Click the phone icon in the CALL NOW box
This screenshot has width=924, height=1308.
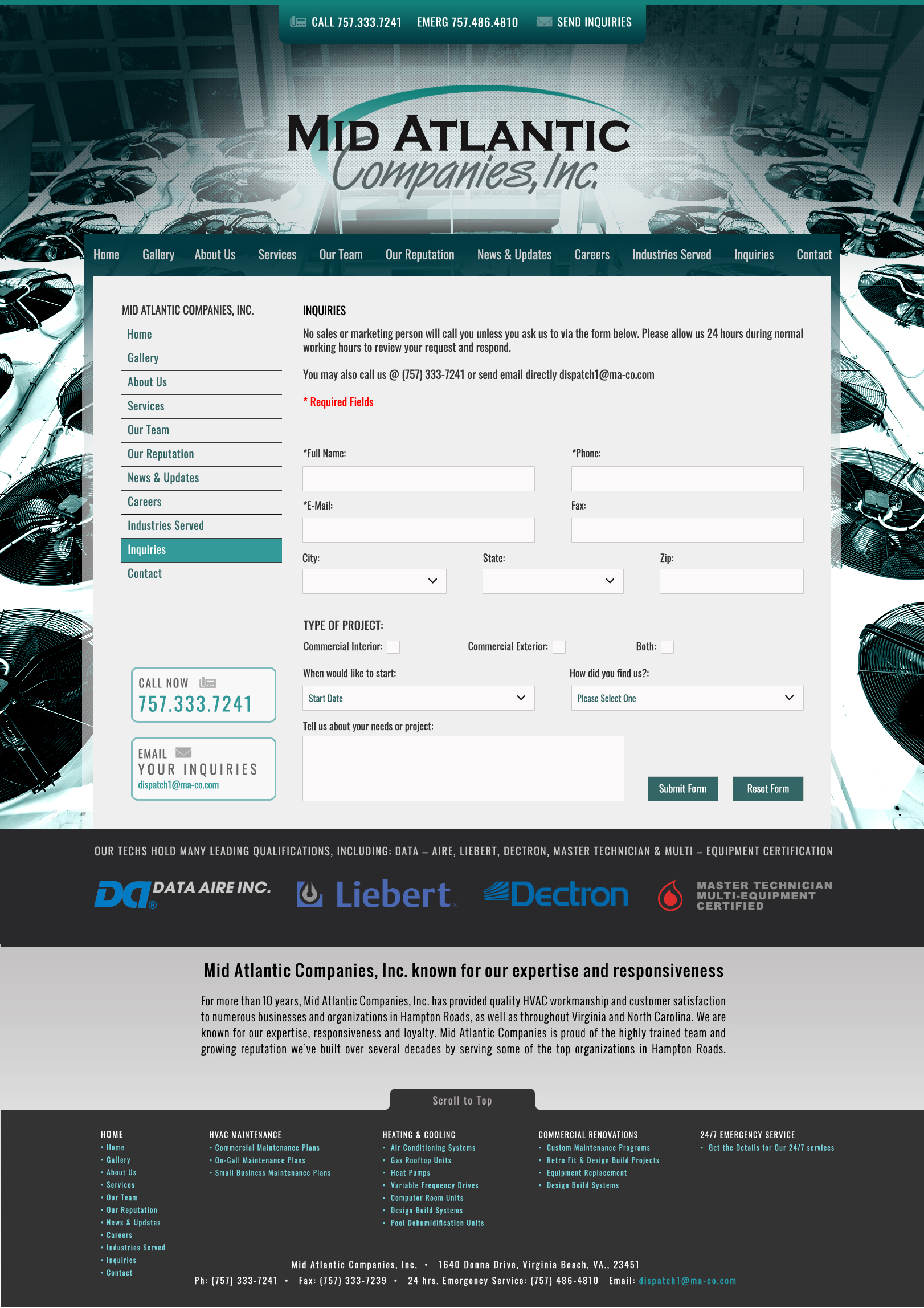tap(207, 682)
